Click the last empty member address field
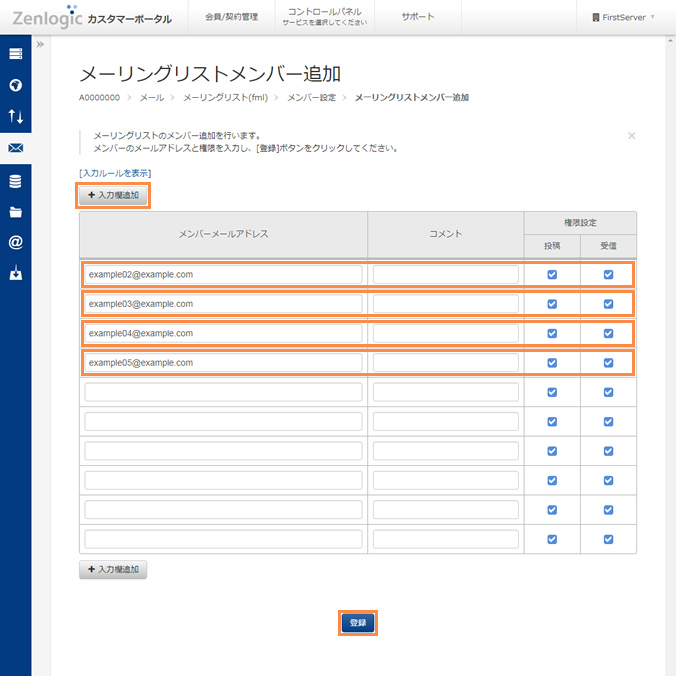 tap(223, 539)
